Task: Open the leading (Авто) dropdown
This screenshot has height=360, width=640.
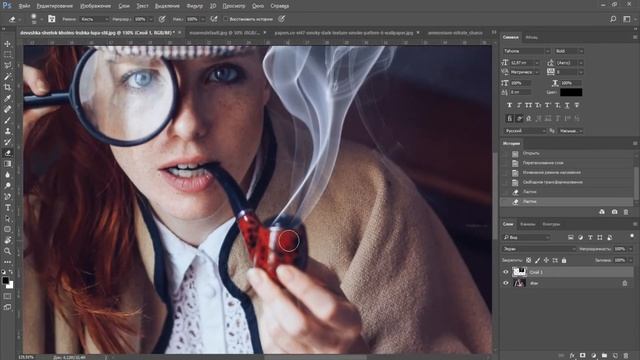Action: point(580,62)
